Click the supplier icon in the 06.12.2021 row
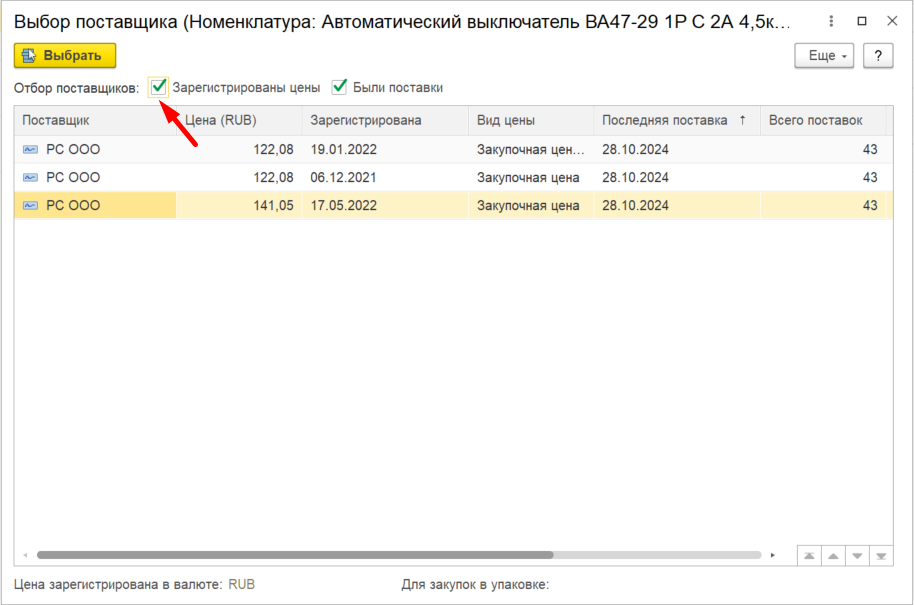This screenshot has width=914, height=605. [x=30, y=178]
